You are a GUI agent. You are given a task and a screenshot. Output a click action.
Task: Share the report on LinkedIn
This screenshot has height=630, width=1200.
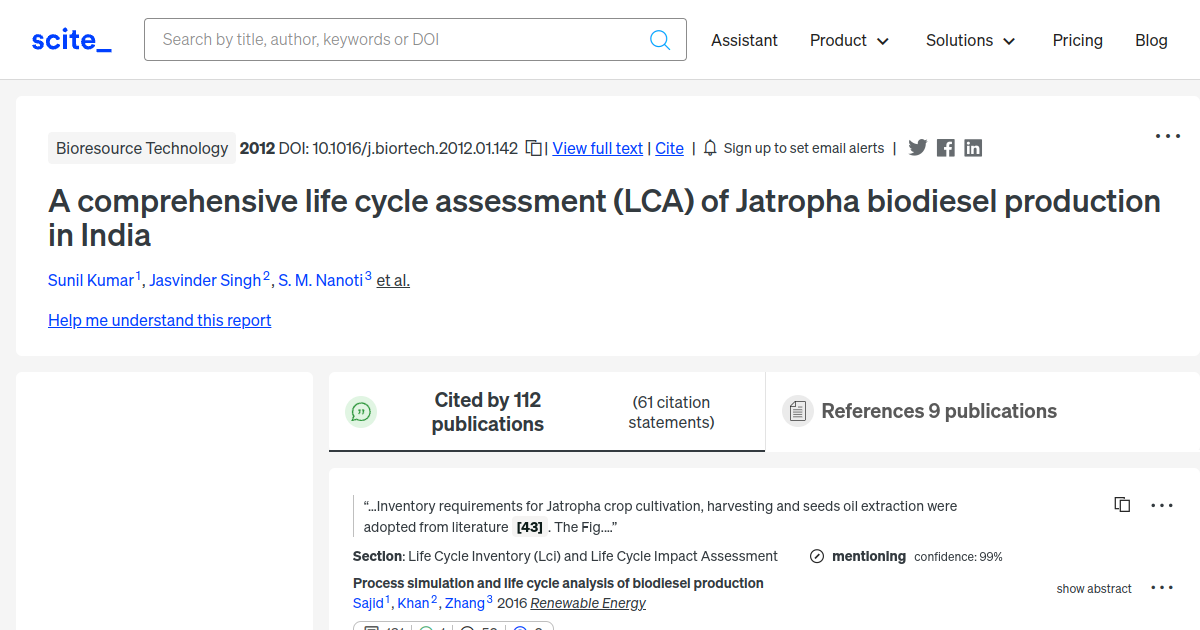[972, 147]
